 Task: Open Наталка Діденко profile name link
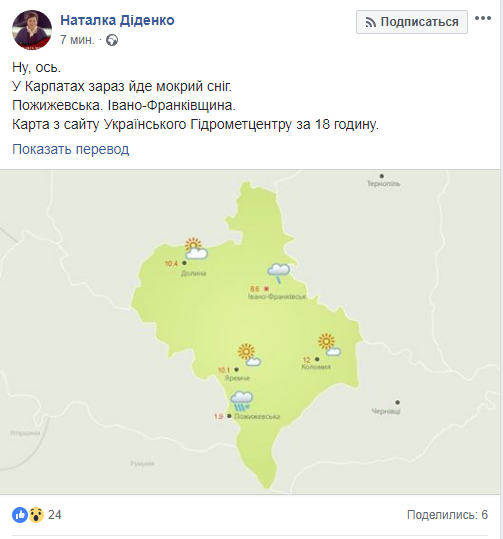pos(117,20)
